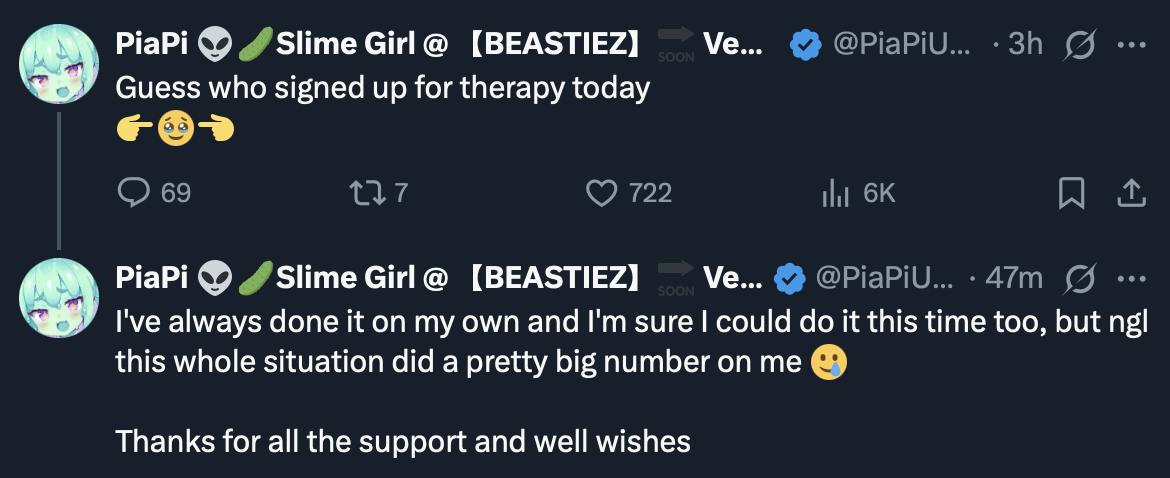This screenshot has height=478, width=1170.
Task: Open Grok icon on the 47m tweet
Action: (1080, 278)
